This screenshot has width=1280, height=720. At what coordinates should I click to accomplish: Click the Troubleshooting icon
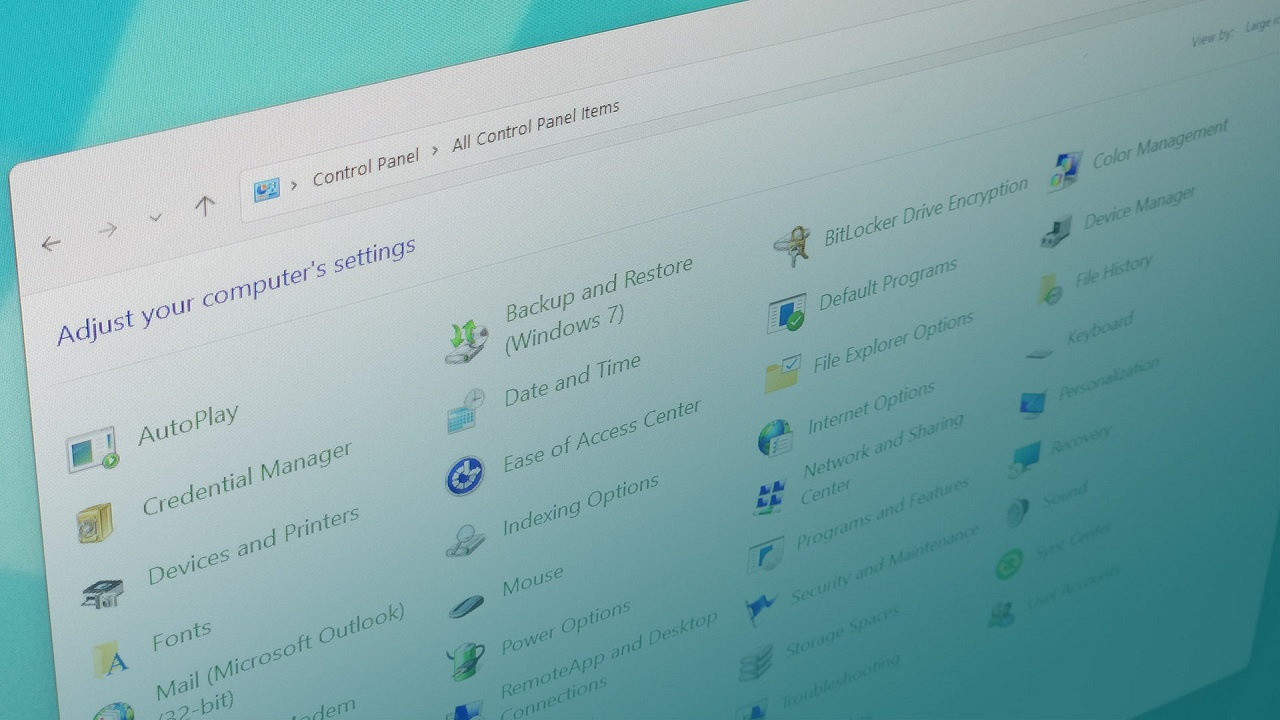pos(751,710)
